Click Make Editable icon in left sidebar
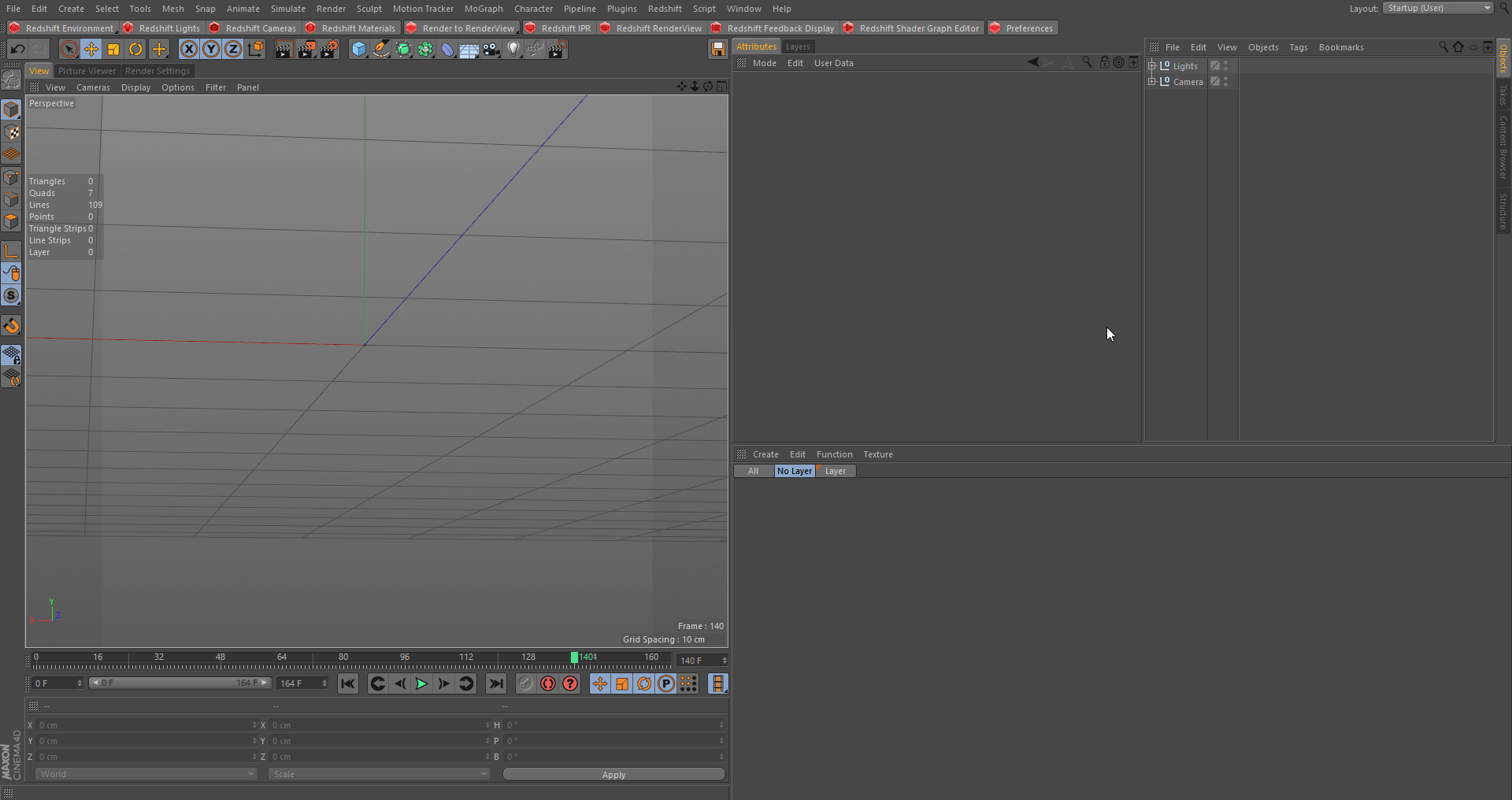 click(11, 80)
